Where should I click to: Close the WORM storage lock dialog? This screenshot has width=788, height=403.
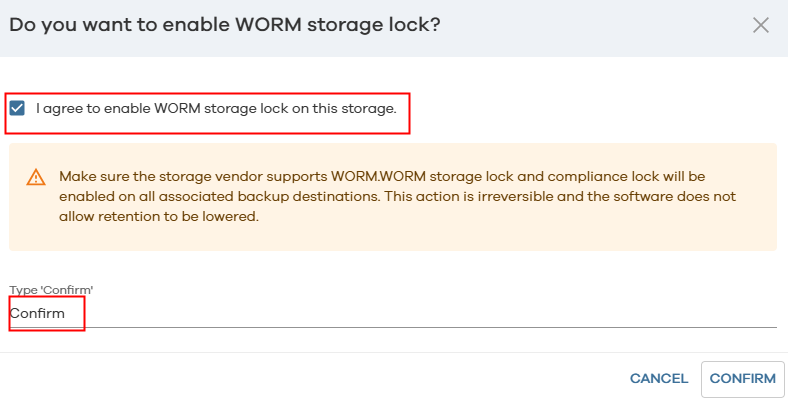761,25
